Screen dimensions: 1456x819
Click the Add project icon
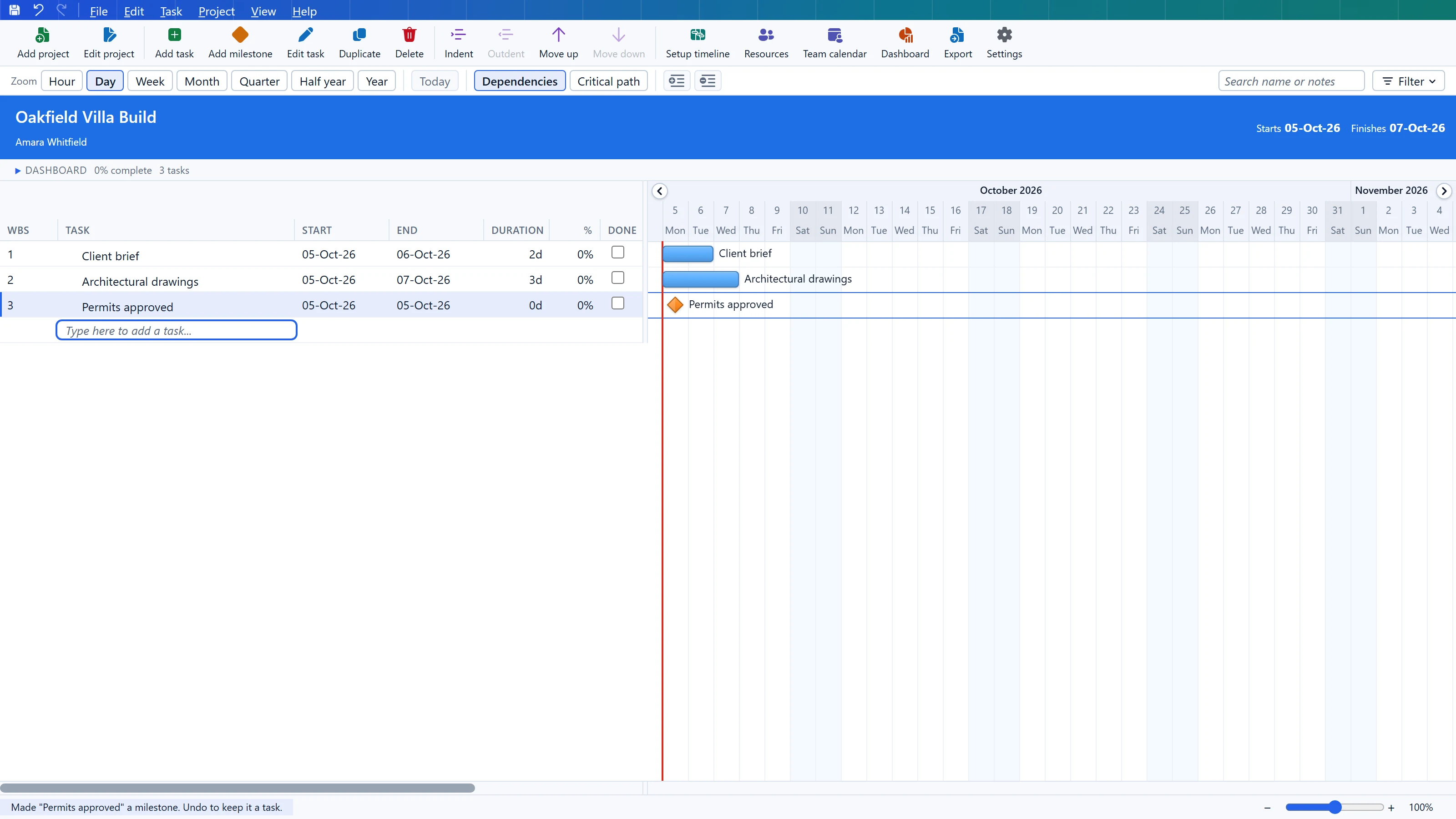43,35
